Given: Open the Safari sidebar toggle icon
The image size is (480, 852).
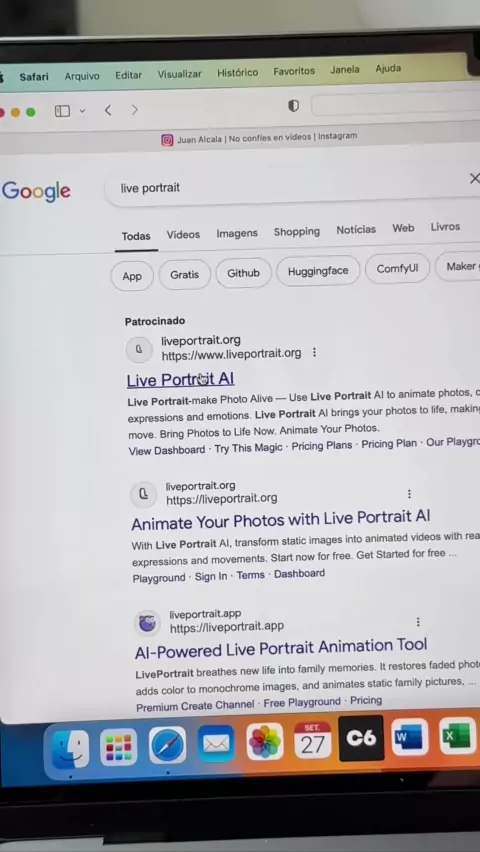Looking at the screenshot, I should 63,111.
